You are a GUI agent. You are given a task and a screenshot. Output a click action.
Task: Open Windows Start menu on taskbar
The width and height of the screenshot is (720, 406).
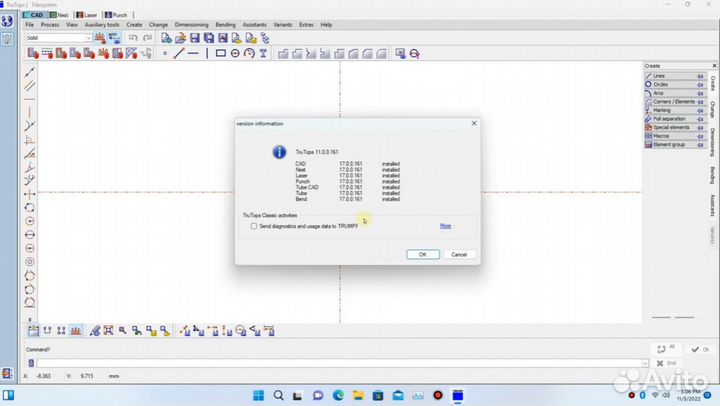[x=259, y=395]
